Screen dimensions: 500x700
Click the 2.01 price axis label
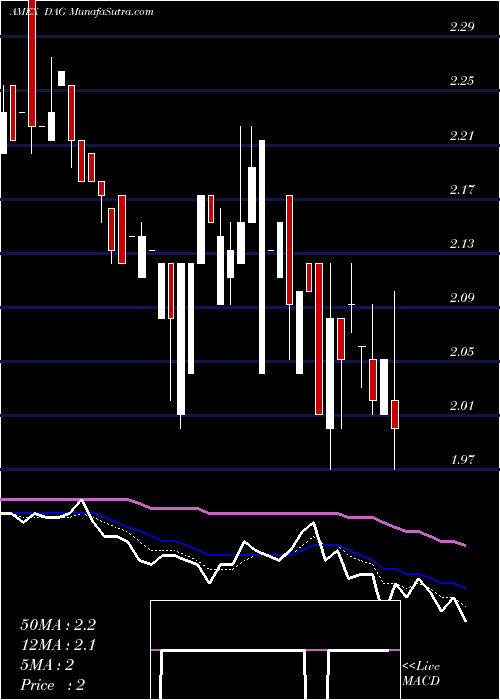point(462,406)
